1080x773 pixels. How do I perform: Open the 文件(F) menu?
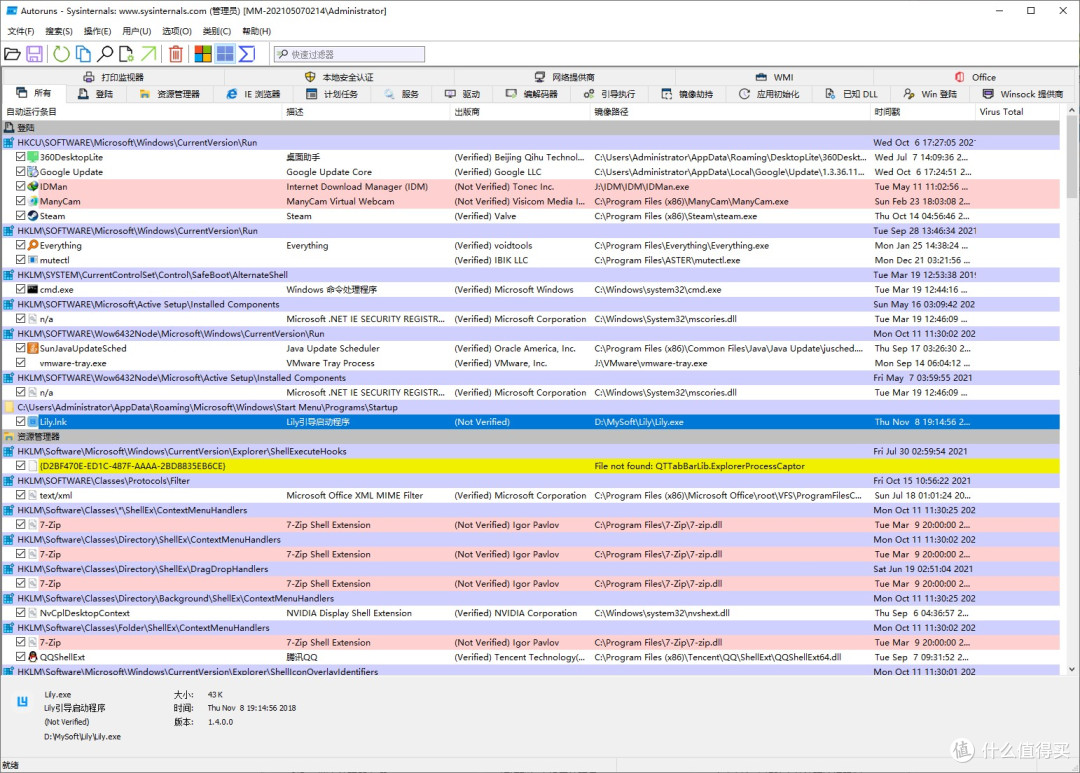pos(21,31)
